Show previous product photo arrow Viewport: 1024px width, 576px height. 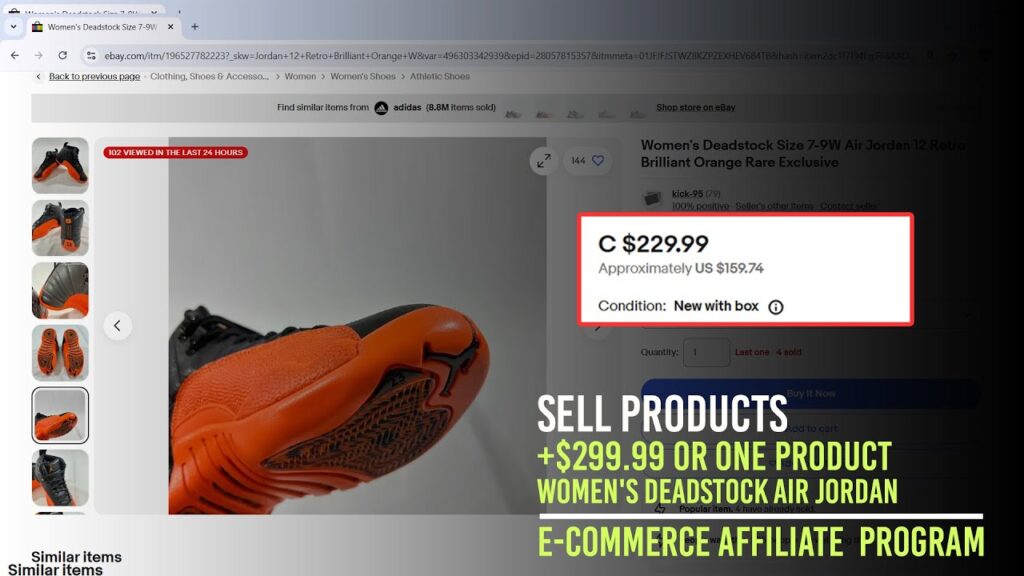pyautogui.click(x=118, y=325)
